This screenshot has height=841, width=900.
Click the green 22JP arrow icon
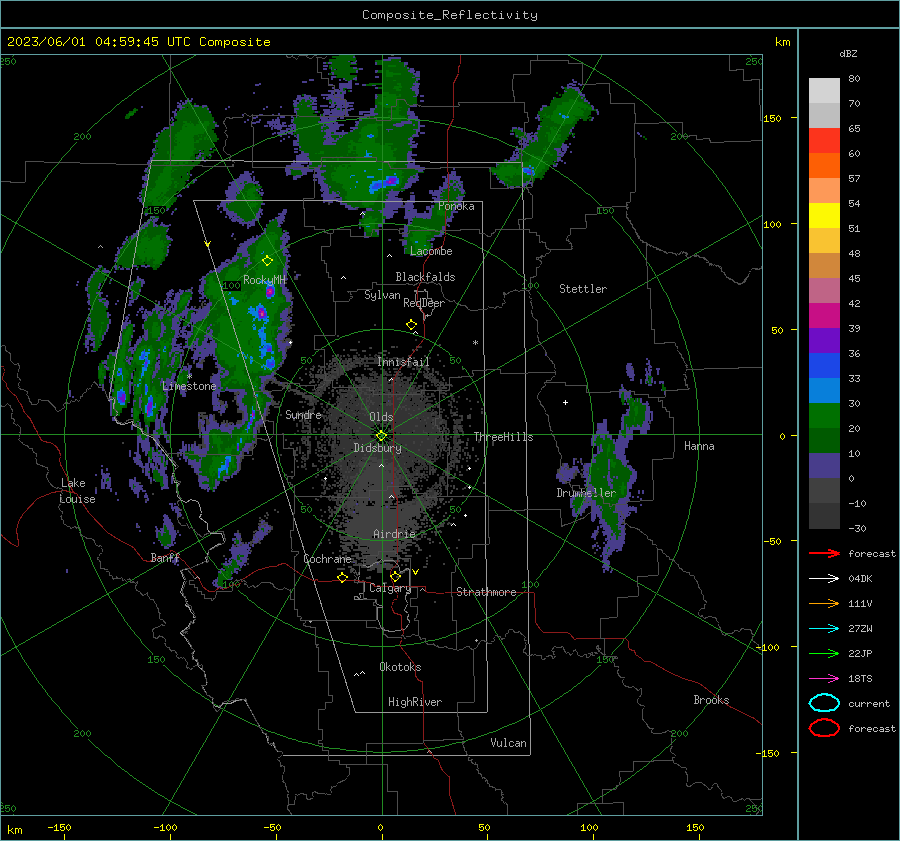[x=824, y=653]
